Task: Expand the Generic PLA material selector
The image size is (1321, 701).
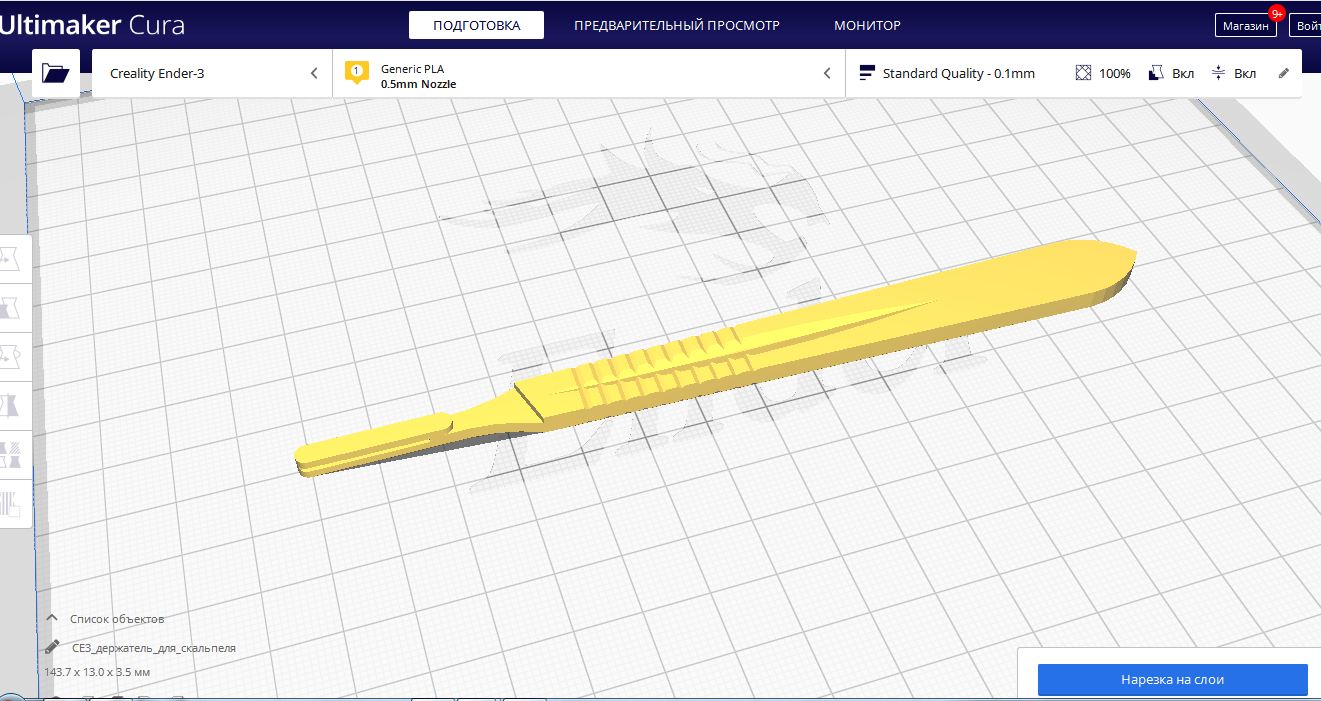Action: coord(589,73)
